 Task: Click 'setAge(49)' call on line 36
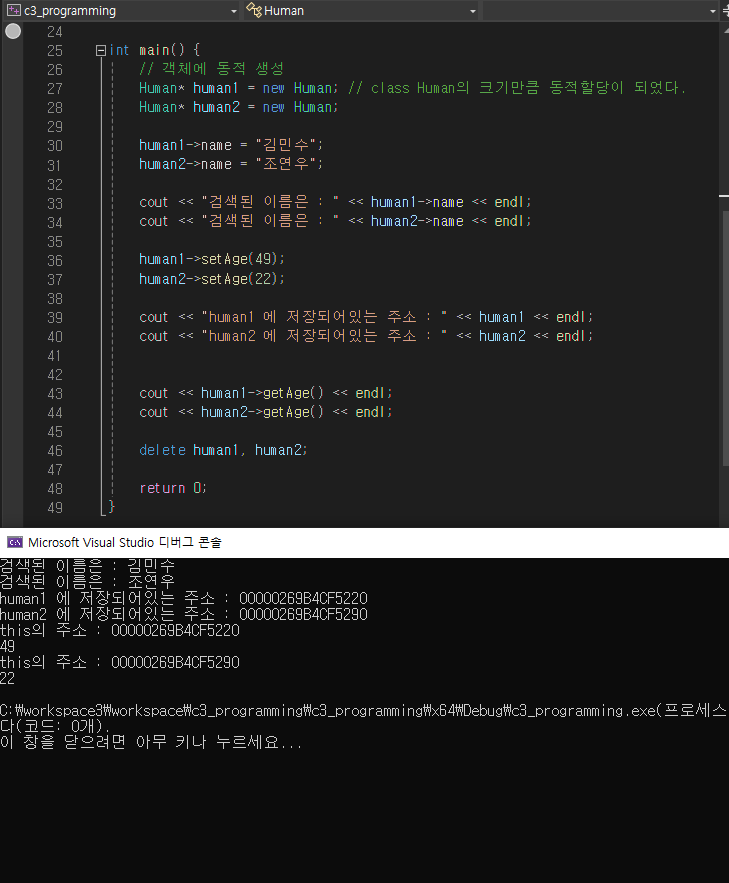pos(240,259)
